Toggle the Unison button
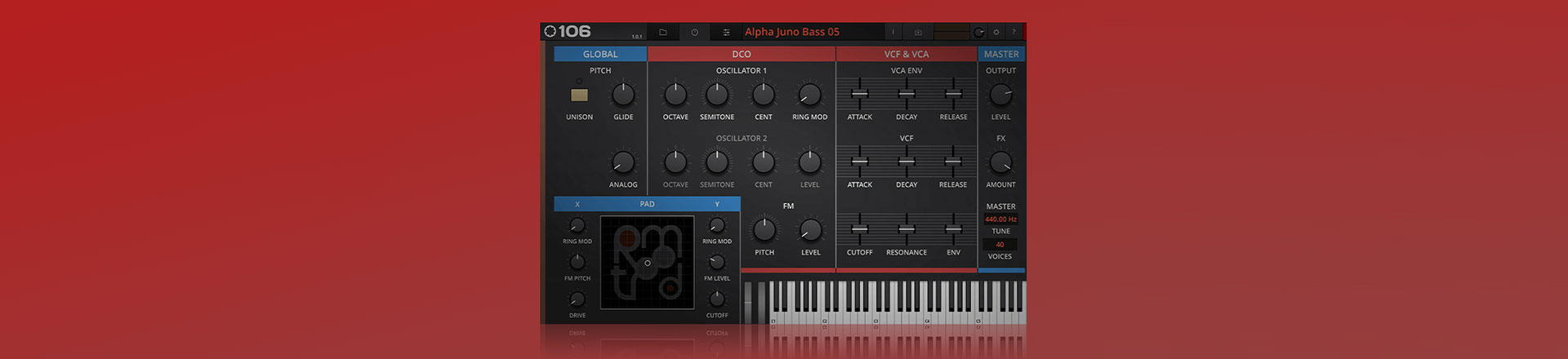This screenshot has width=1568, height=359. (579, 95)
